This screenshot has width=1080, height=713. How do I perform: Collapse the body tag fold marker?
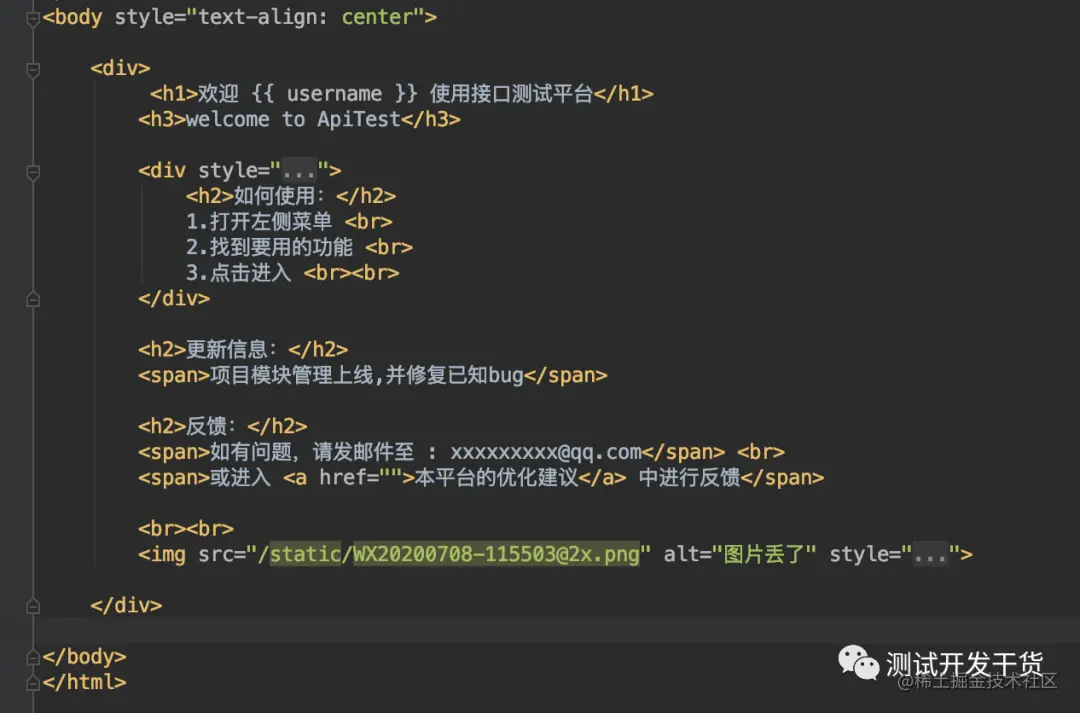coord(32,19)
